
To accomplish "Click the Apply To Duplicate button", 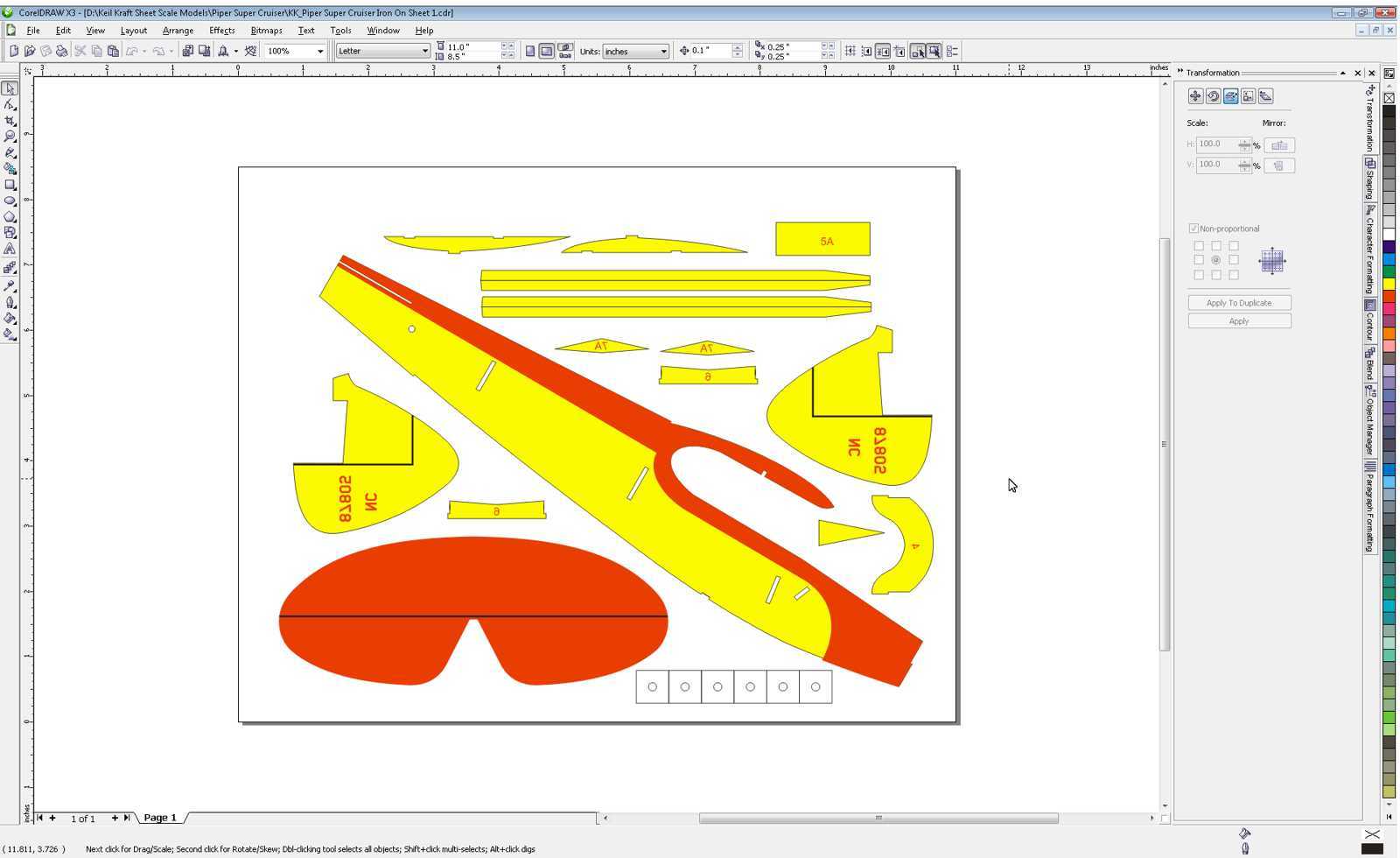I will tap(1239, 303).
